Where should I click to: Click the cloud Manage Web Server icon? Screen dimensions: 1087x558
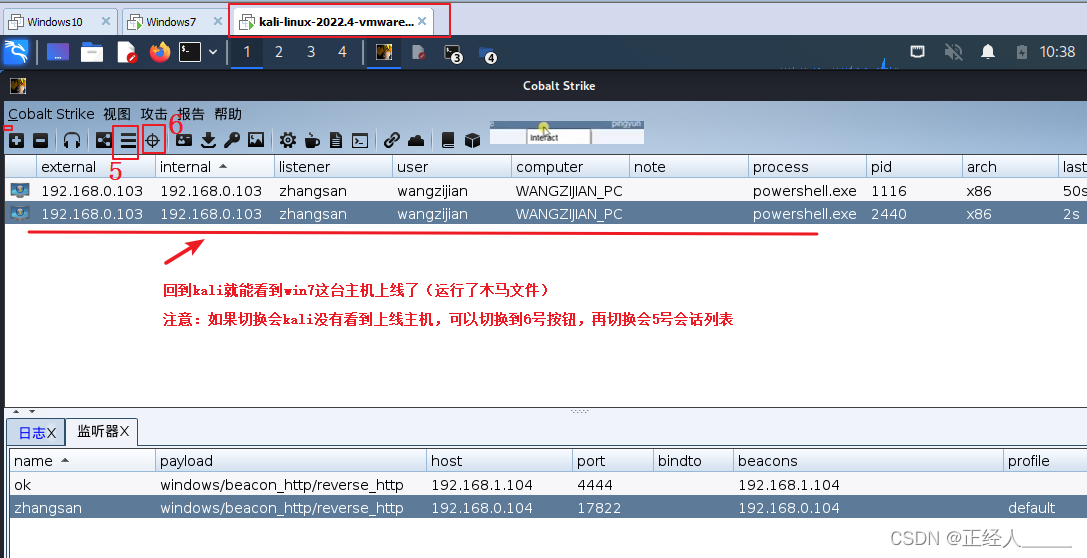tap(416, 141)
